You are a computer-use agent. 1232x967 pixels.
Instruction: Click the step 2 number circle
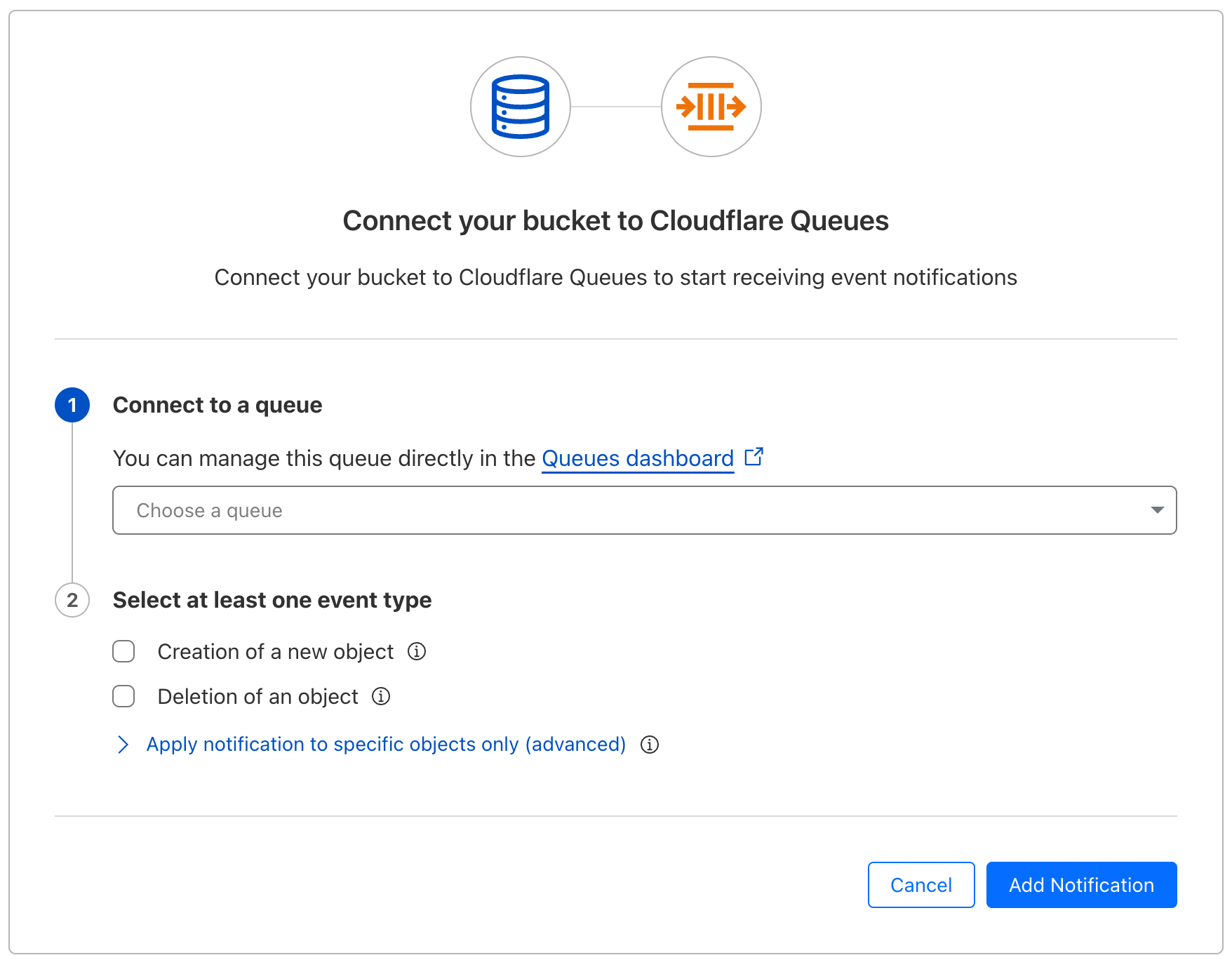tap(72, 600)
